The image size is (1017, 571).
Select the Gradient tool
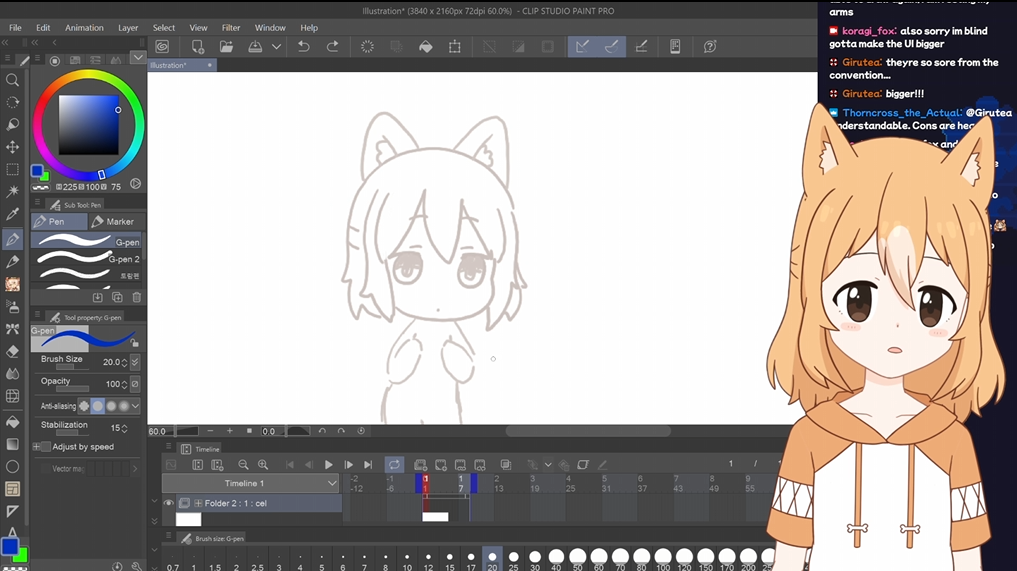(12, 444)
